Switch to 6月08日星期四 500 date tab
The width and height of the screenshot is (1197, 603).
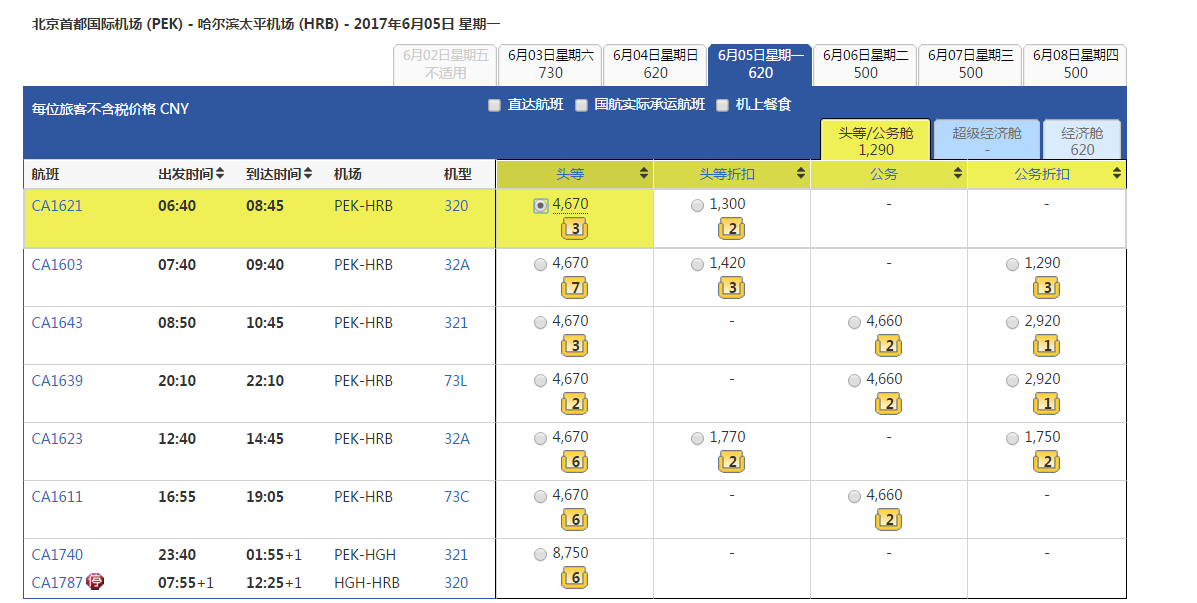[x=1075, y=65]
